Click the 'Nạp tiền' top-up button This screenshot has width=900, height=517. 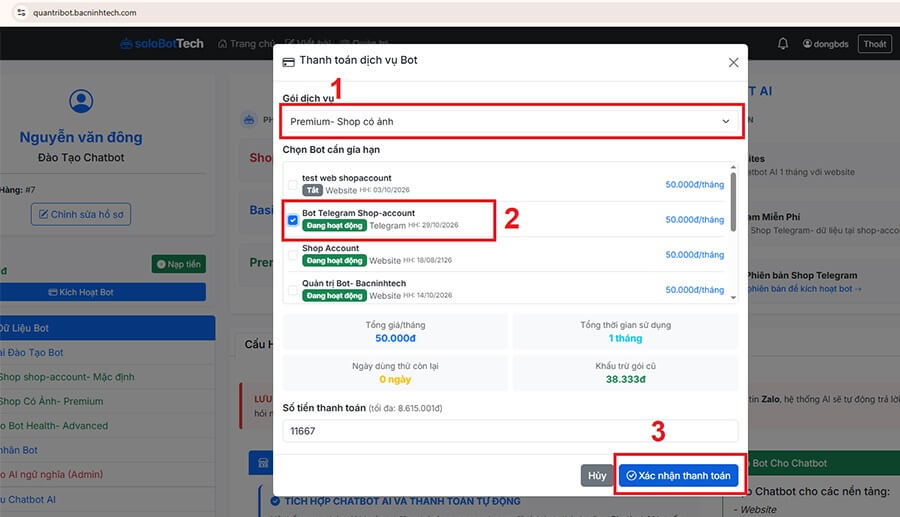click(x=179, y=264)
